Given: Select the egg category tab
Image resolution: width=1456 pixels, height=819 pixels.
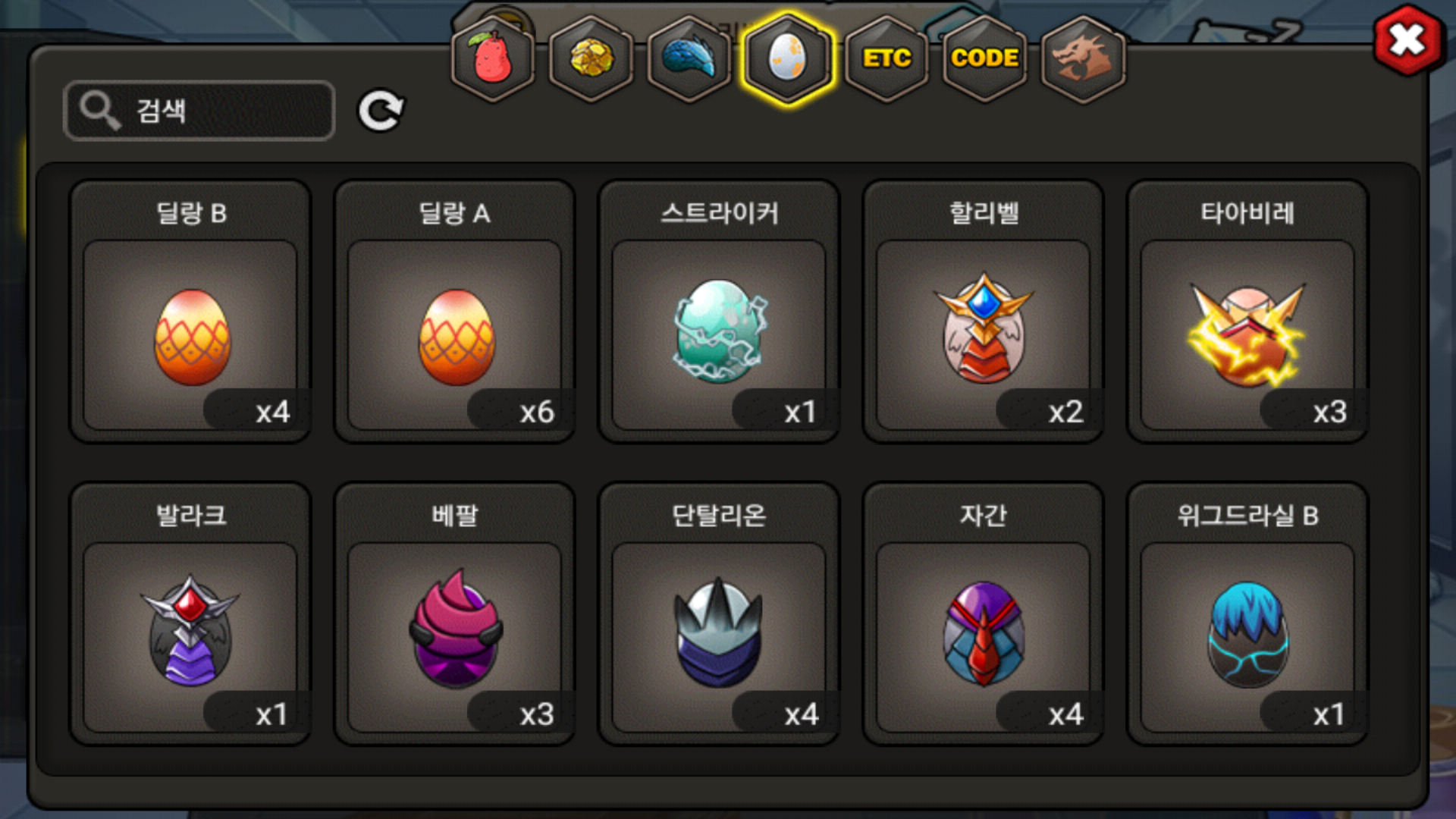Looking at the screenshot, I should (788, 58).
